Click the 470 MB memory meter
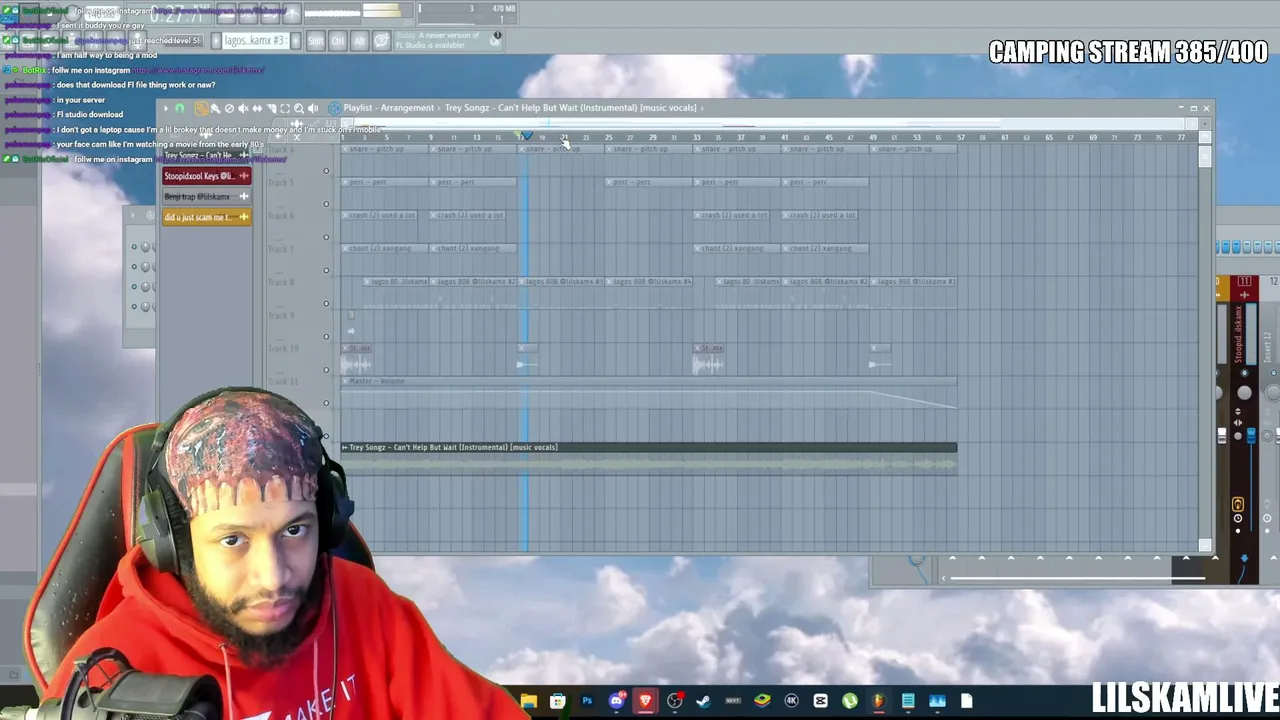Screen dimensions: 1280x720 pos(503,9)
